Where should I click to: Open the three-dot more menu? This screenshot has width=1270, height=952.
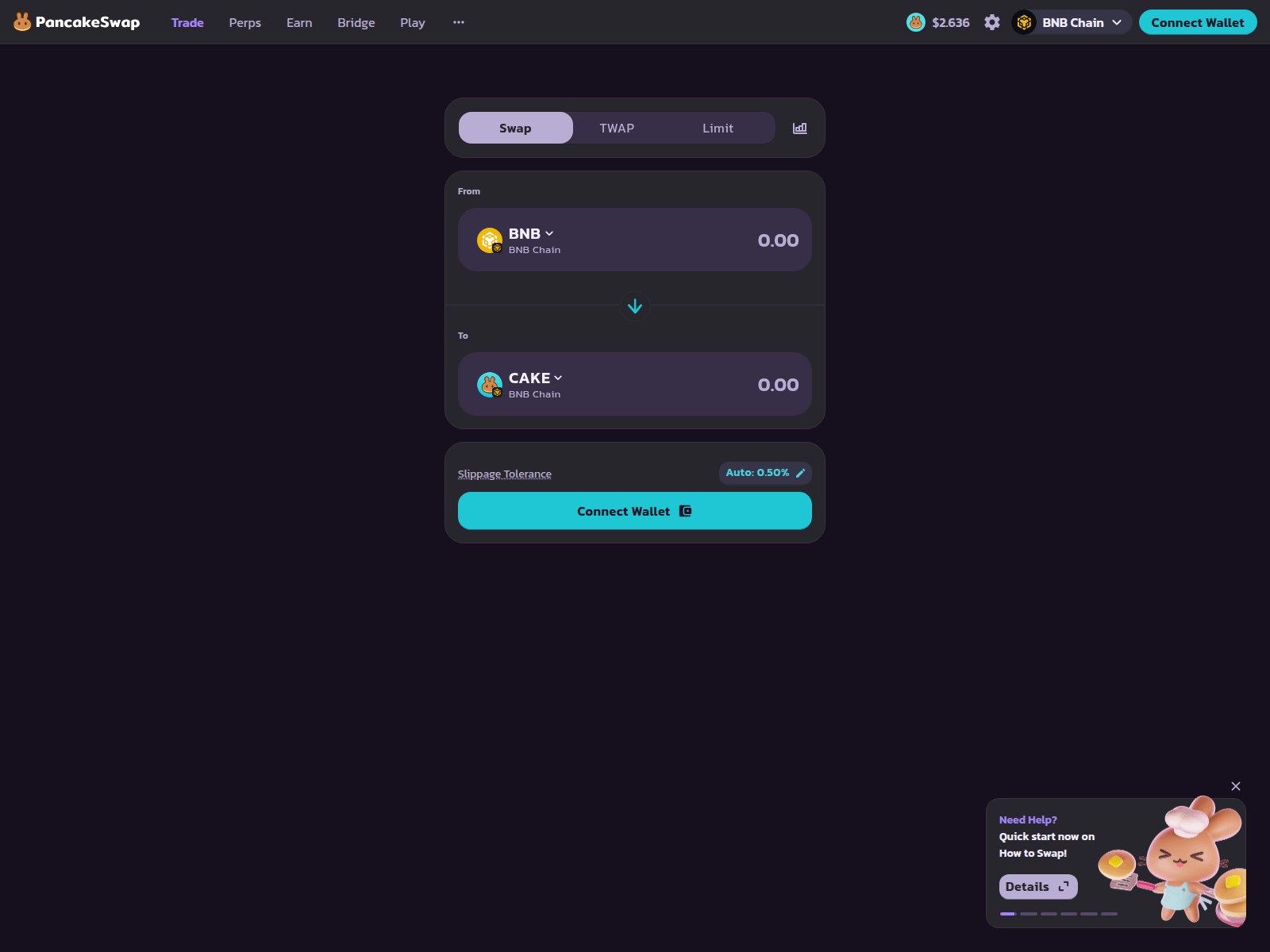pos(459,22)
